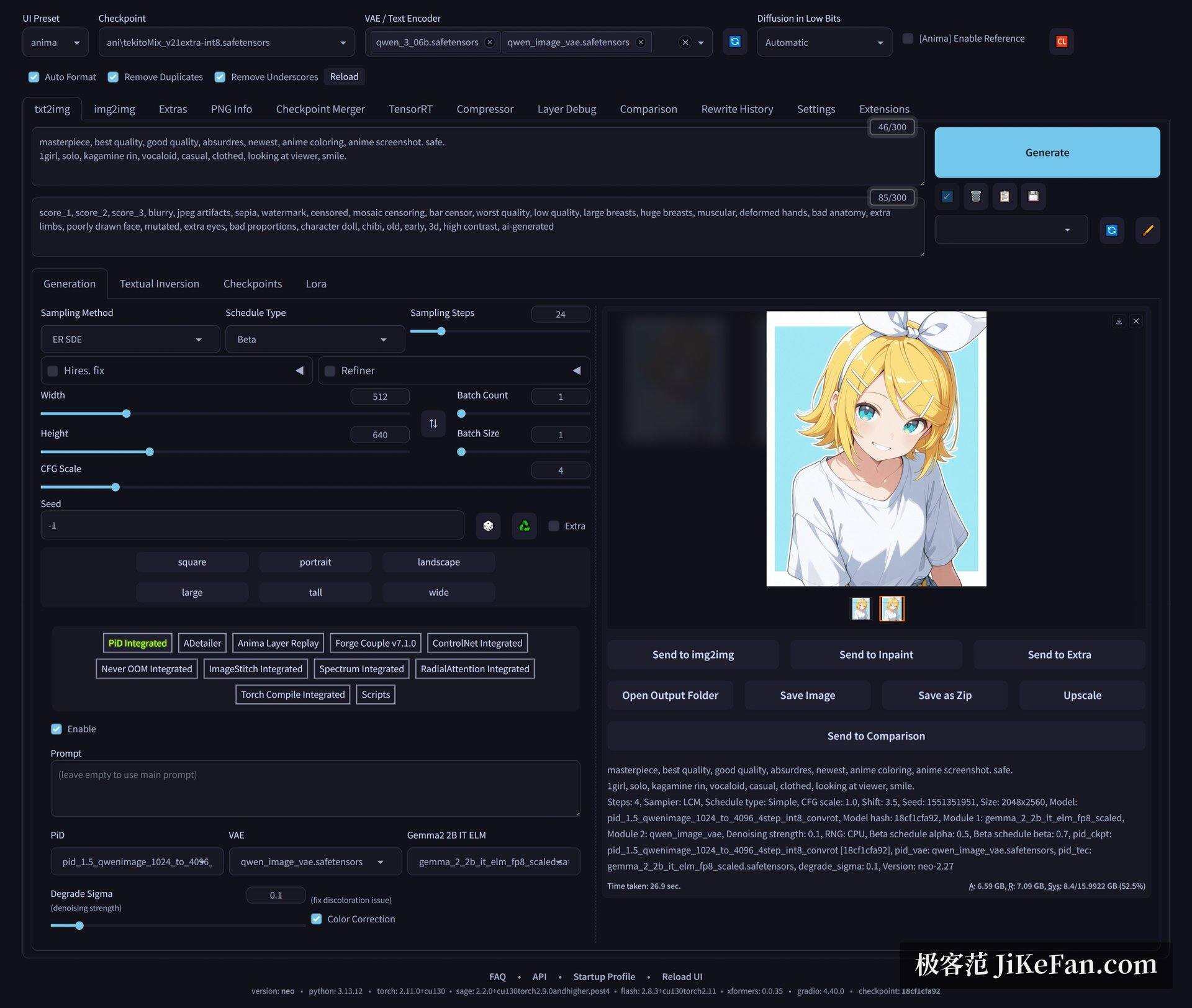Toggle the PiD Enable checkbox
The height and width of the screenshot is (1008, 1192).
tap(56, 729)
